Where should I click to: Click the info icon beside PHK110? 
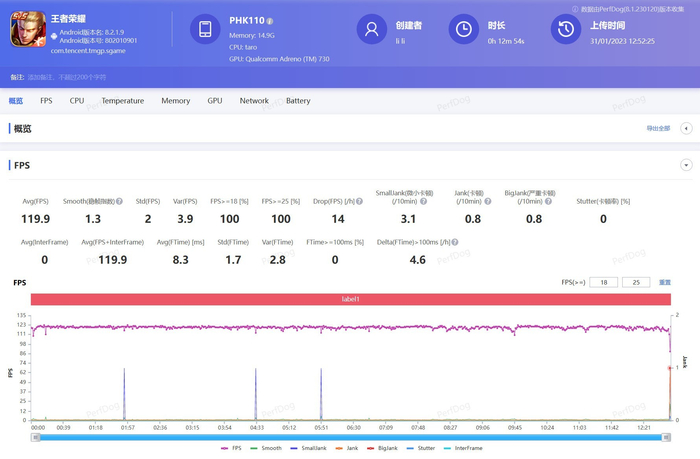[x=270, y=21]
